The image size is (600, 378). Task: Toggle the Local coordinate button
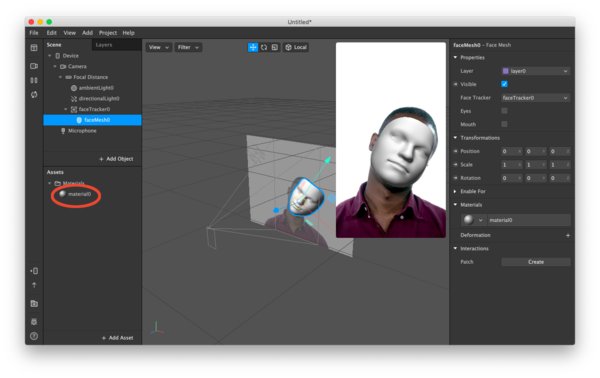coord(296,47)
